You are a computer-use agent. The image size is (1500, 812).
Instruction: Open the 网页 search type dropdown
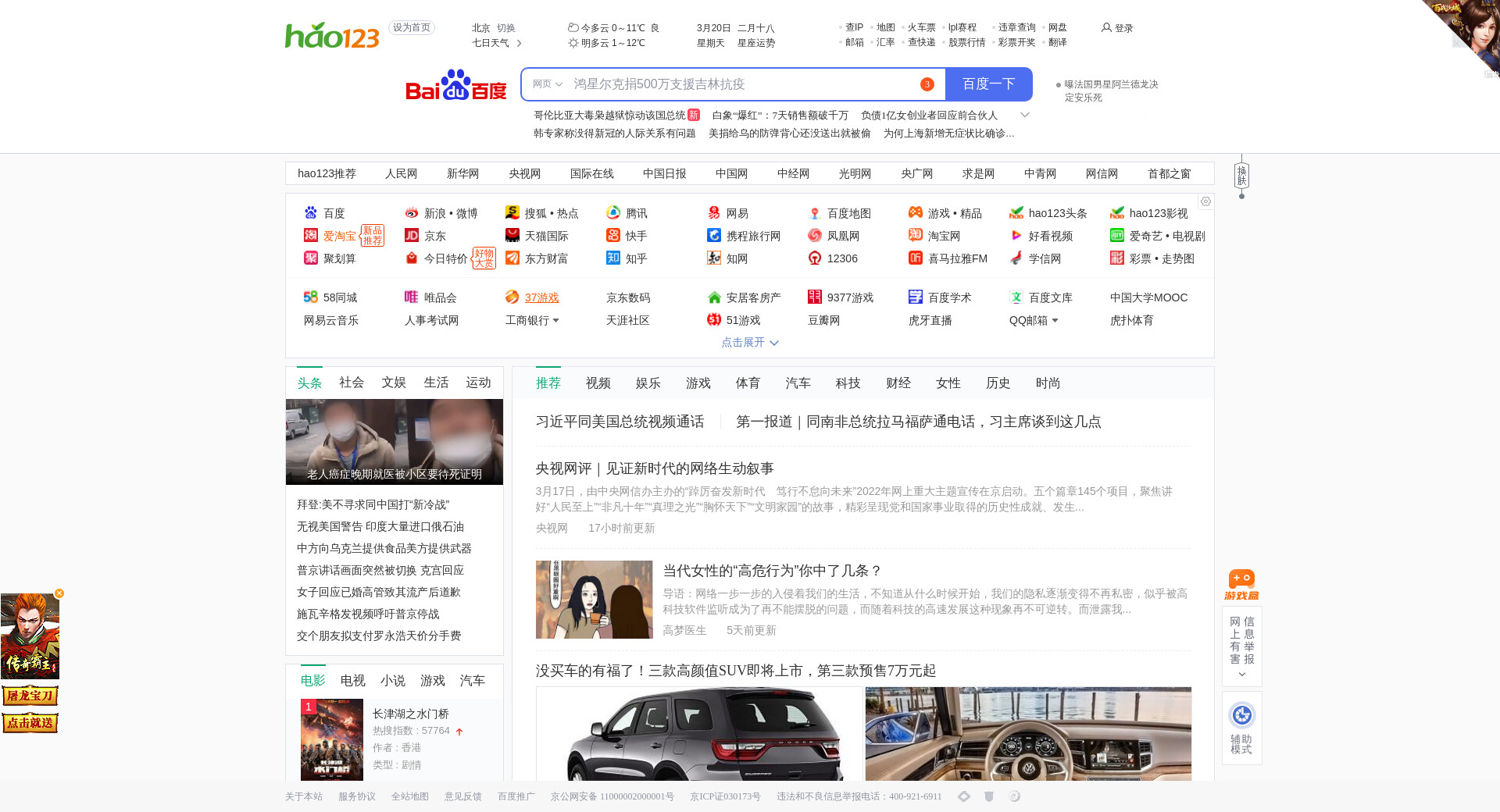click(x=547, y=84)
